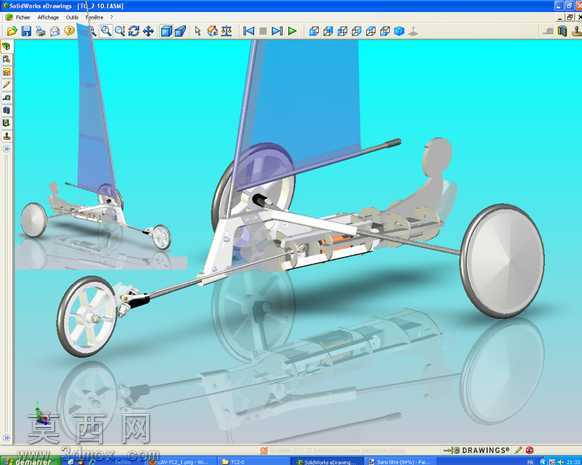Click the Open file folder icon

coord(12,31)
